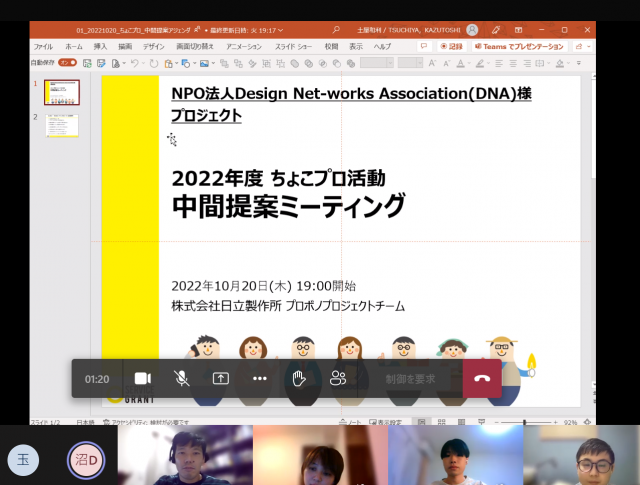This screenshot has width=640, height=485.
Task: Click the increase font size icon
Action: coord(432,63)
